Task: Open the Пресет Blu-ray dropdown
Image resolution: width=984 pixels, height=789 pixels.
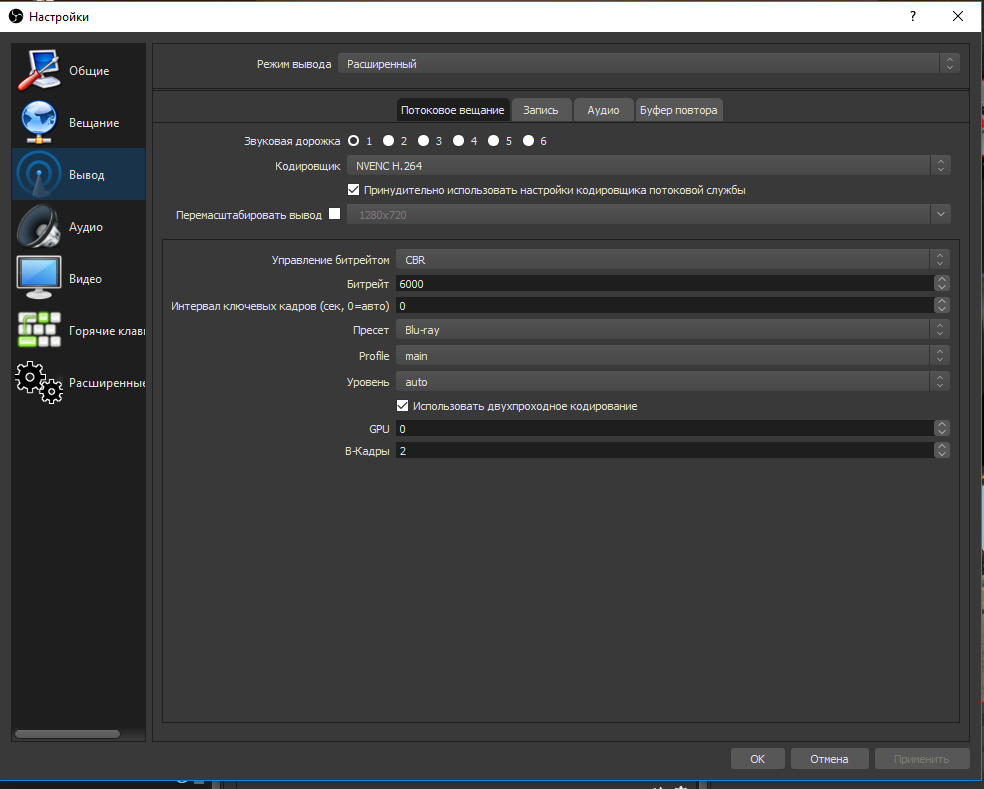Action: coord(672,330)
